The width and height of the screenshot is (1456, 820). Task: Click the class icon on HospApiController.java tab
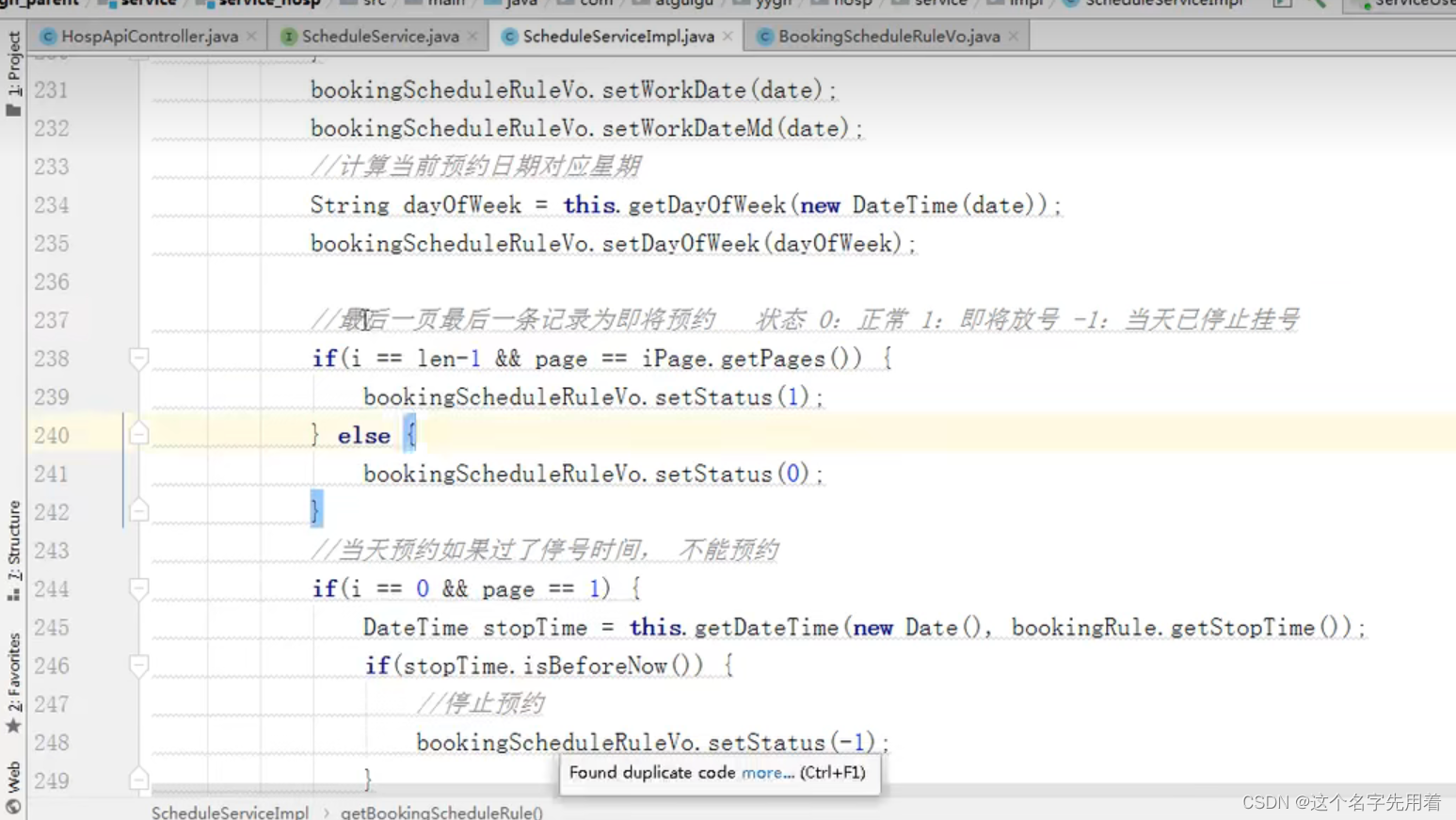click(x=48, y=37)
